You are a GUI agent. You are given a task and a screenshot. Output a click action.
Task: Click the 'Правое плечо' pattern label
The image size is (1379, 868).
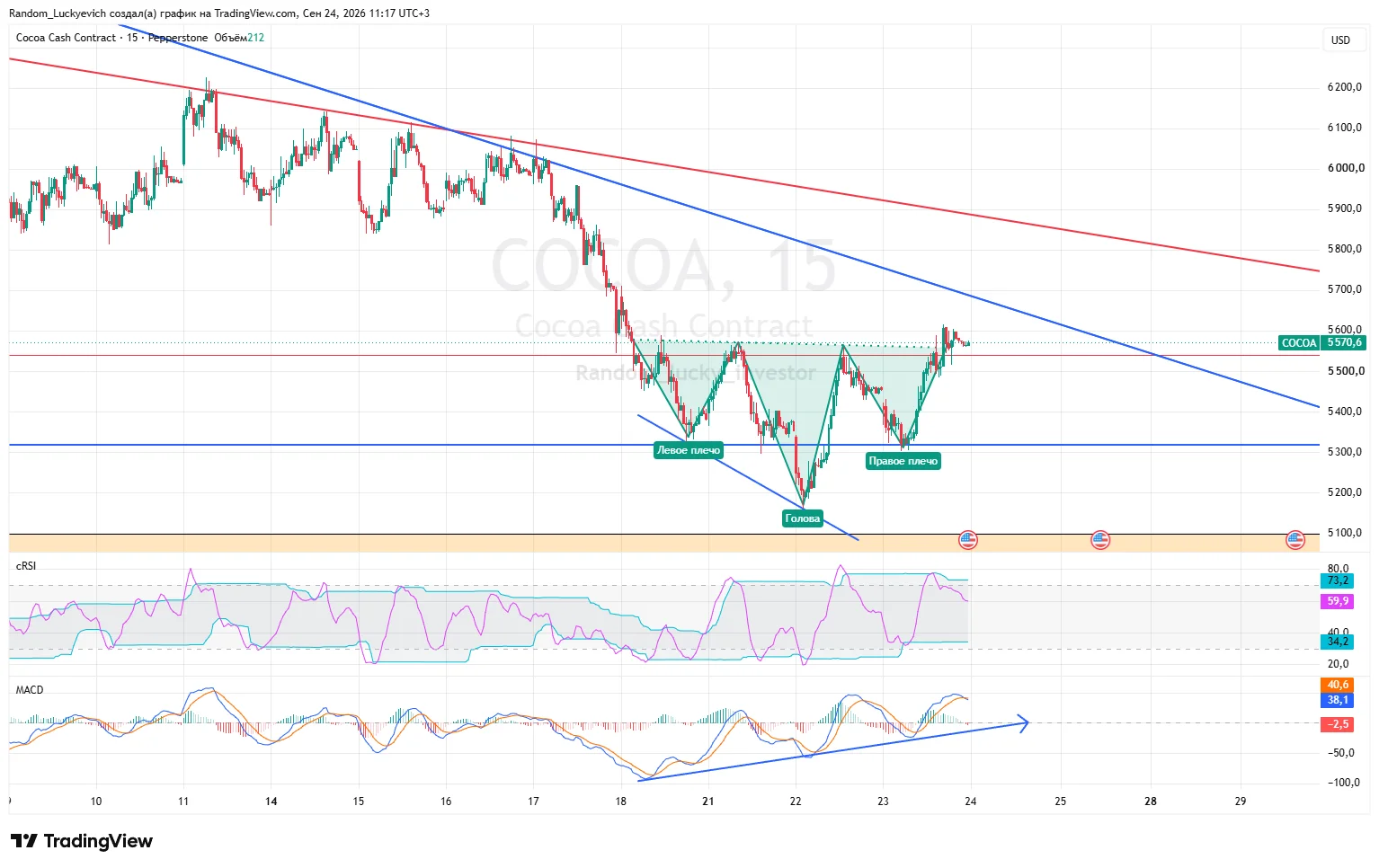coord(903,461)
